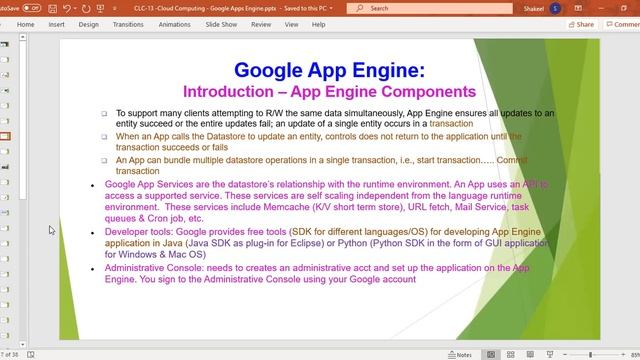The height and width of the screenshot is (360, 640).
Task: Click thumbnail pane scroll-down arrow
Action: [x=22, y=344]
